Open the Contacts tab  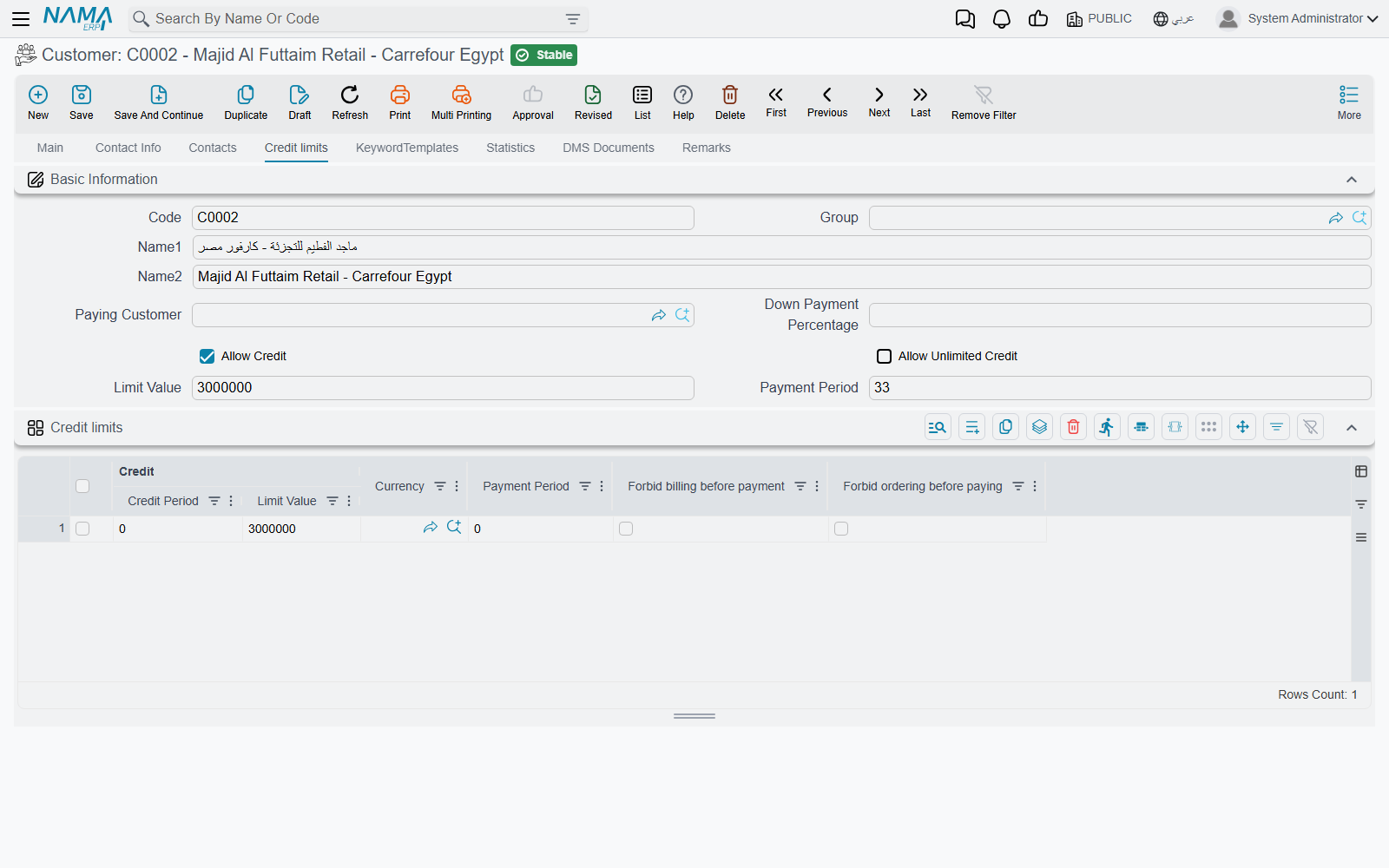tap(213, 148)
